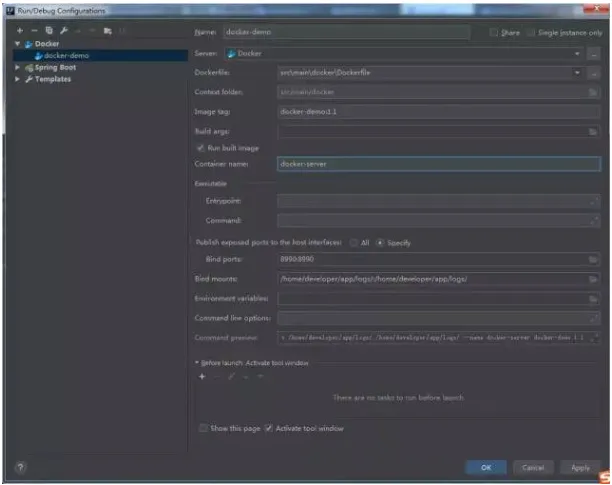The width and height of the screenshot is (612, 485).
Task: Toggle Run built image checkbox
Action: pyautogui.click(x=200, y=148)
